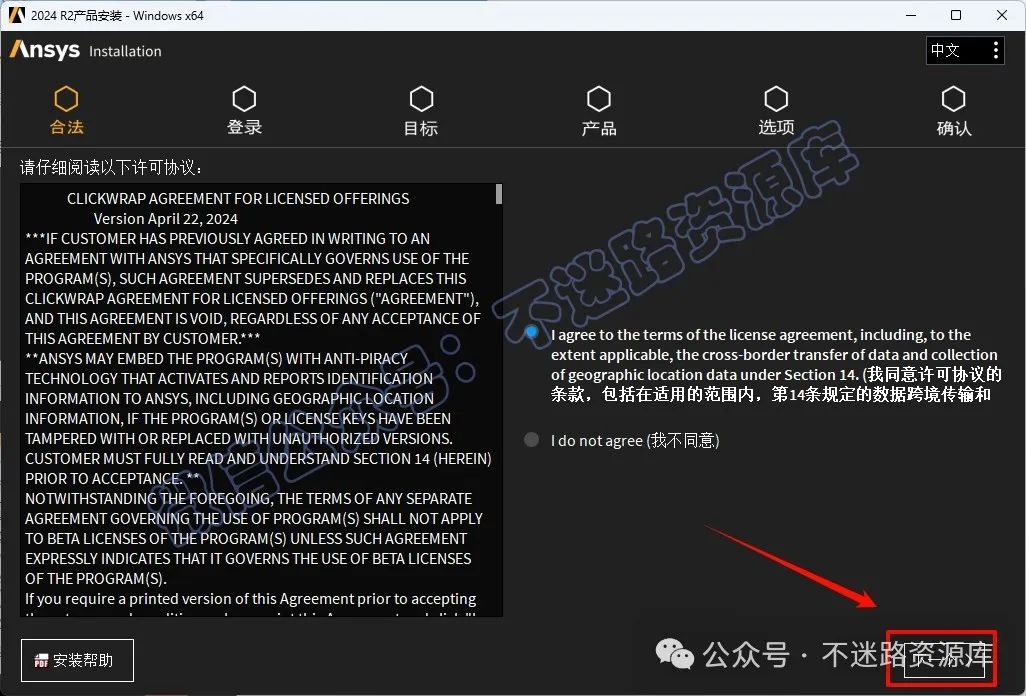
Task: Click the 选项 step hexagon icon
Action: 776,99
